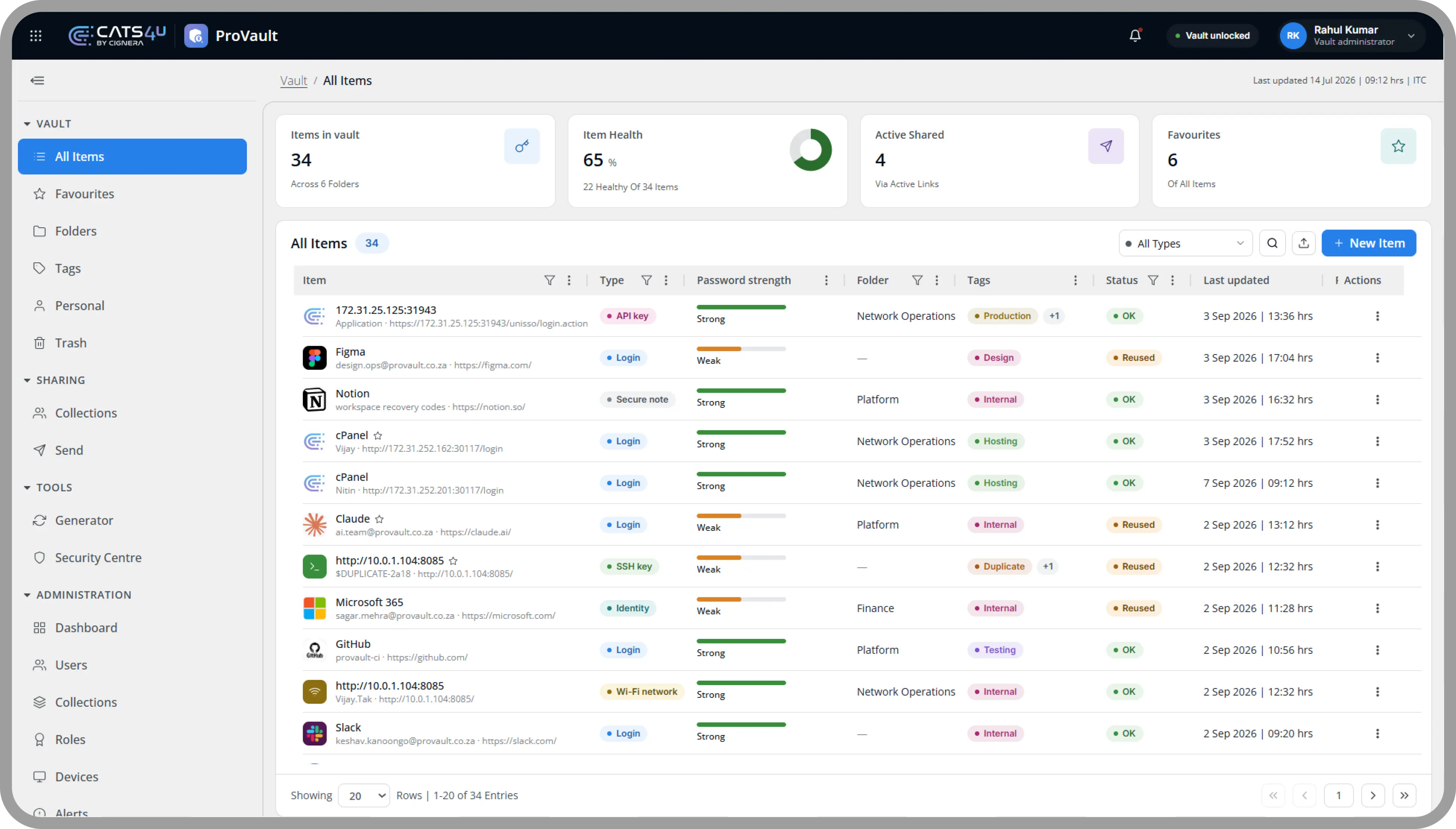Click the Vault unlocked status pill
Image resolution: width=1456 pixels, height=829 pixels.
1212,36
